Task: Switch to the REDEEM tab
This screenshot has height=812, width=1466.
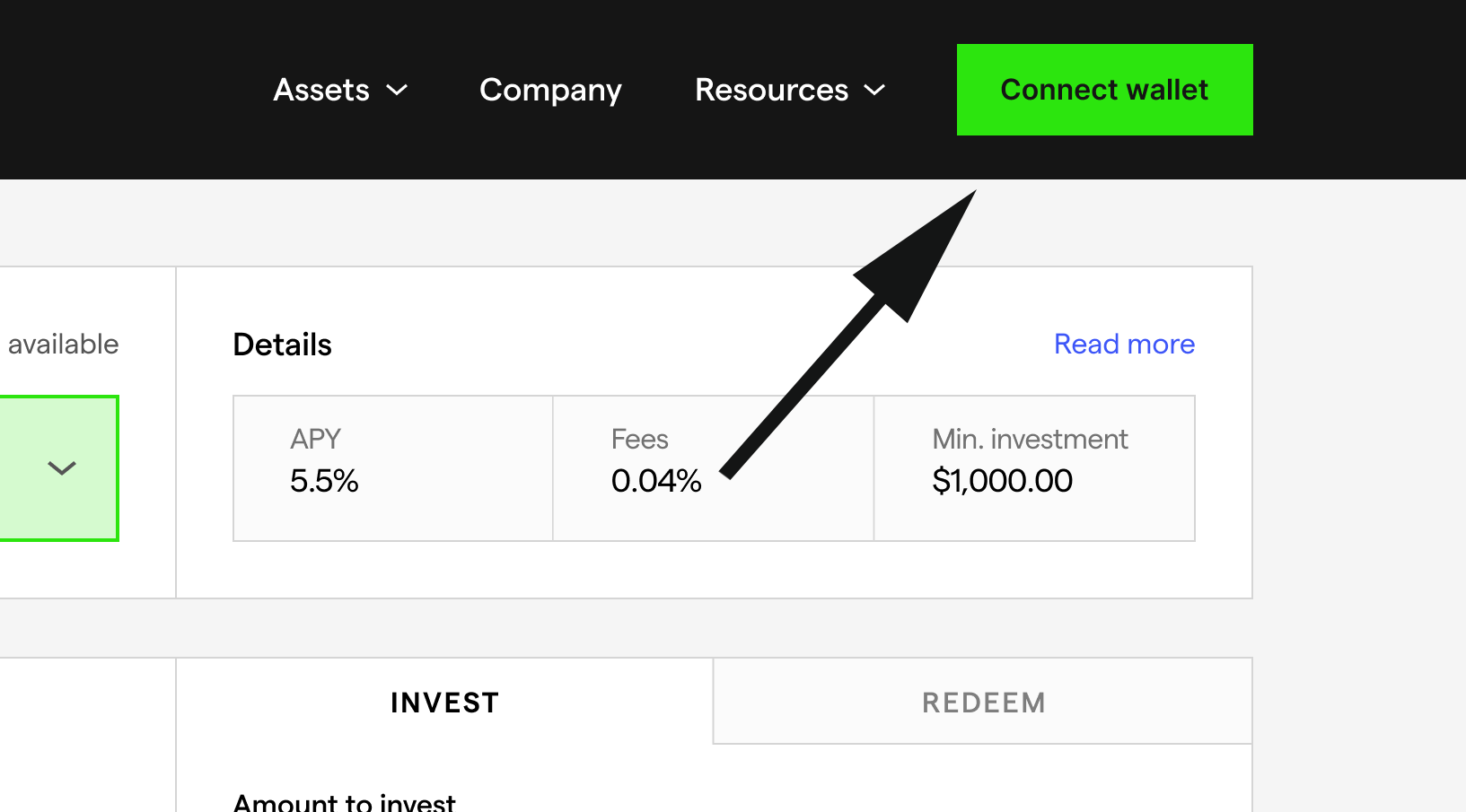Action: pyautogui.click(x=983, y=703)
